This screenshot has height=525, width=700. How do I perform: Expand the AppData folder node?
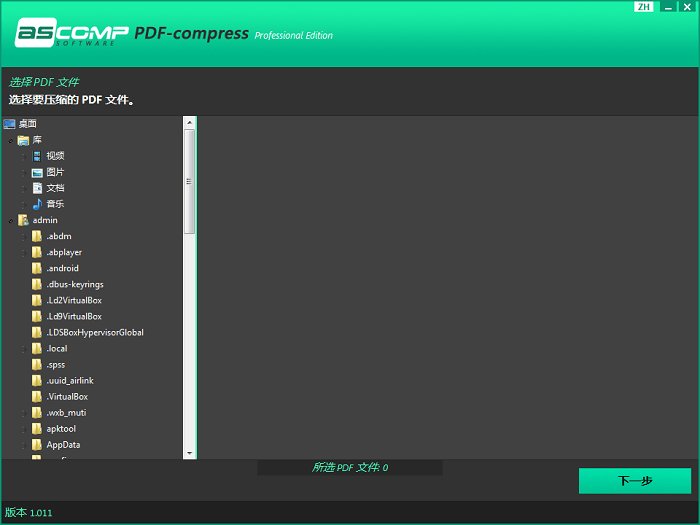[x=24, y=446]
